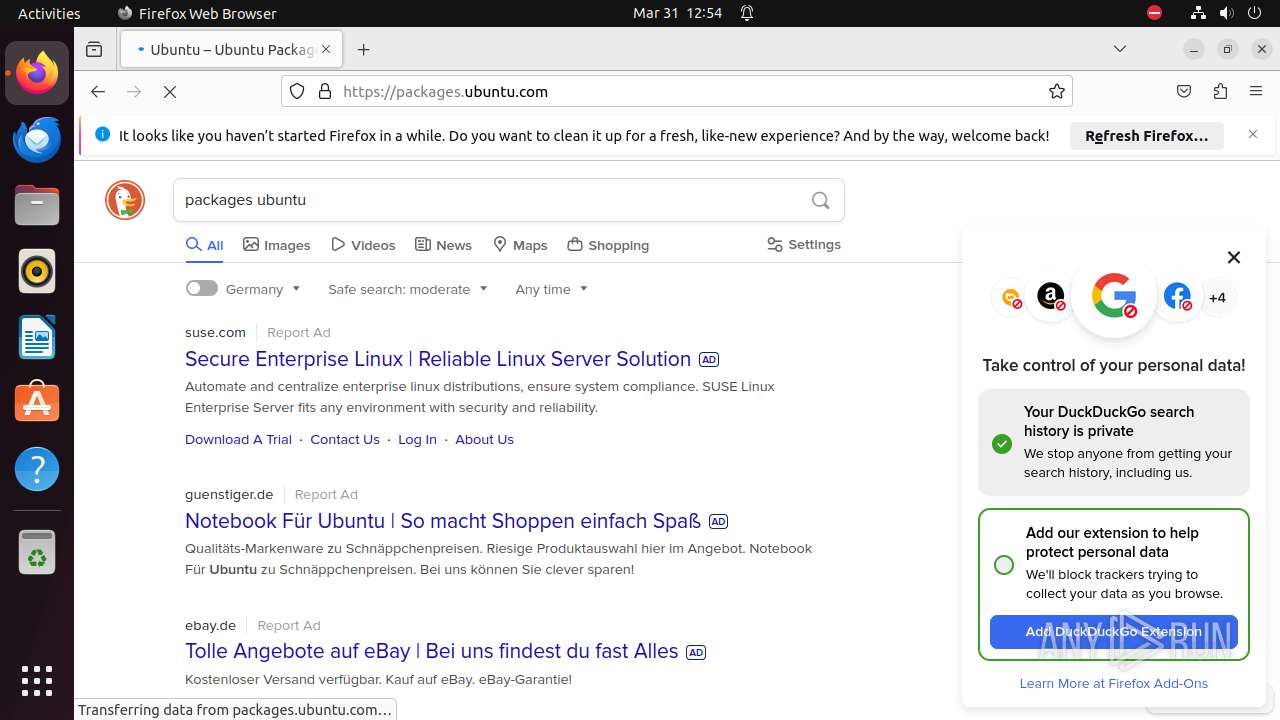
Task: Go back to previous page
Action: [97, 92]
